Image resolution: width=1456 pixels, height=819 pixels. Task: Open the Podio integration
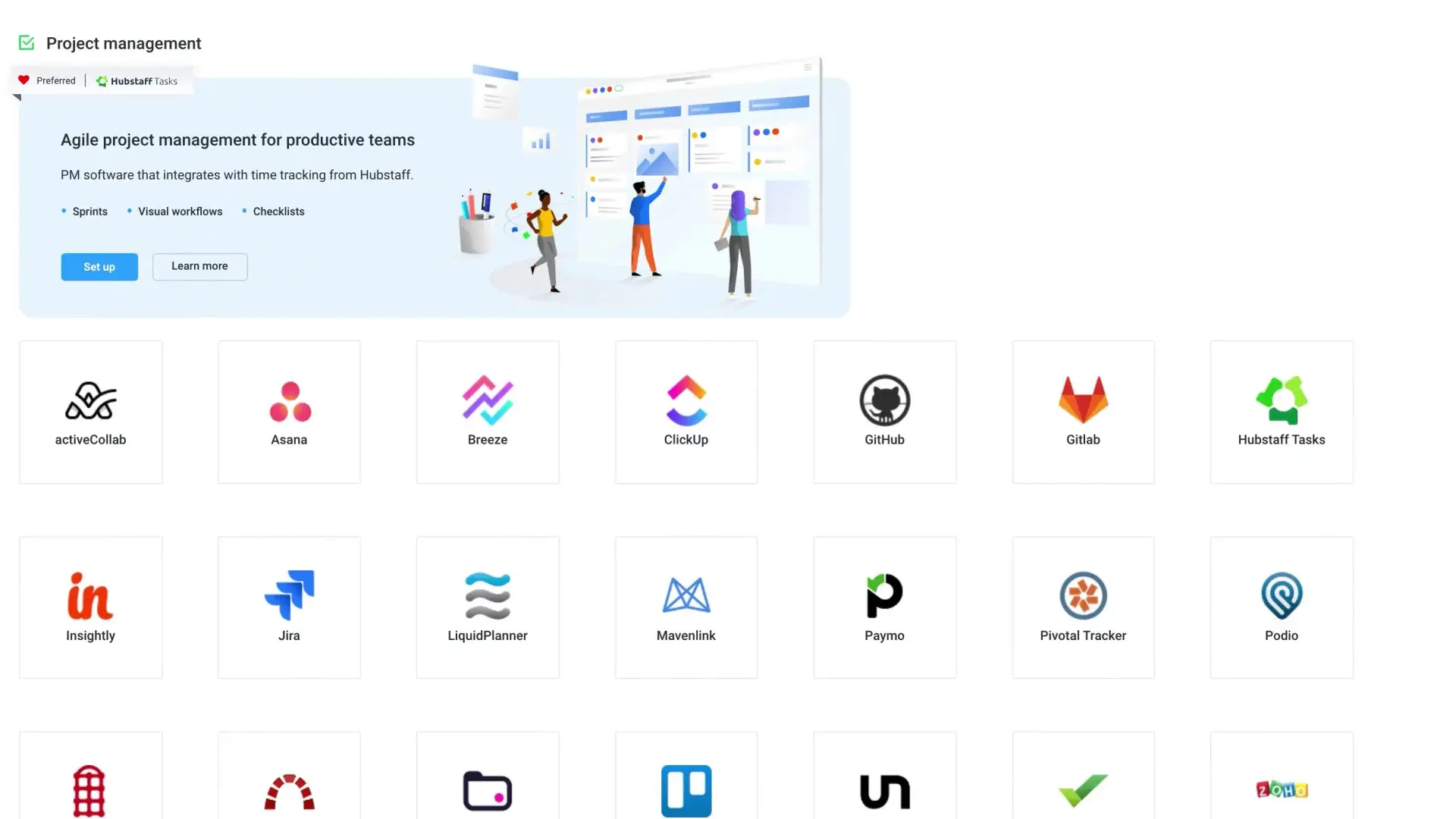(1281, 607)
